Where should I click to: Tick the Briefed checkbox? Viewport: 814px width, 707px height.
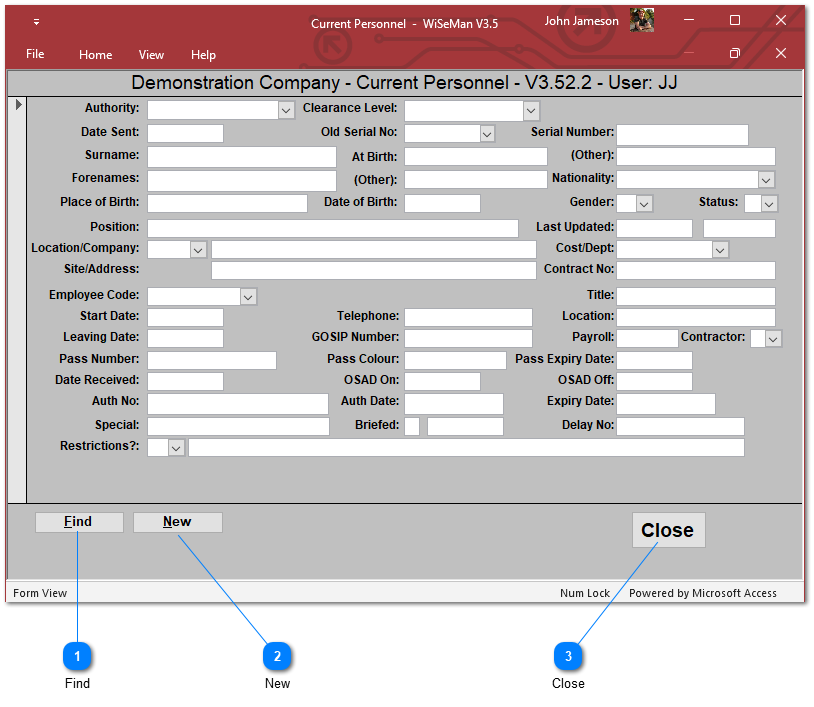pos(412,426)
